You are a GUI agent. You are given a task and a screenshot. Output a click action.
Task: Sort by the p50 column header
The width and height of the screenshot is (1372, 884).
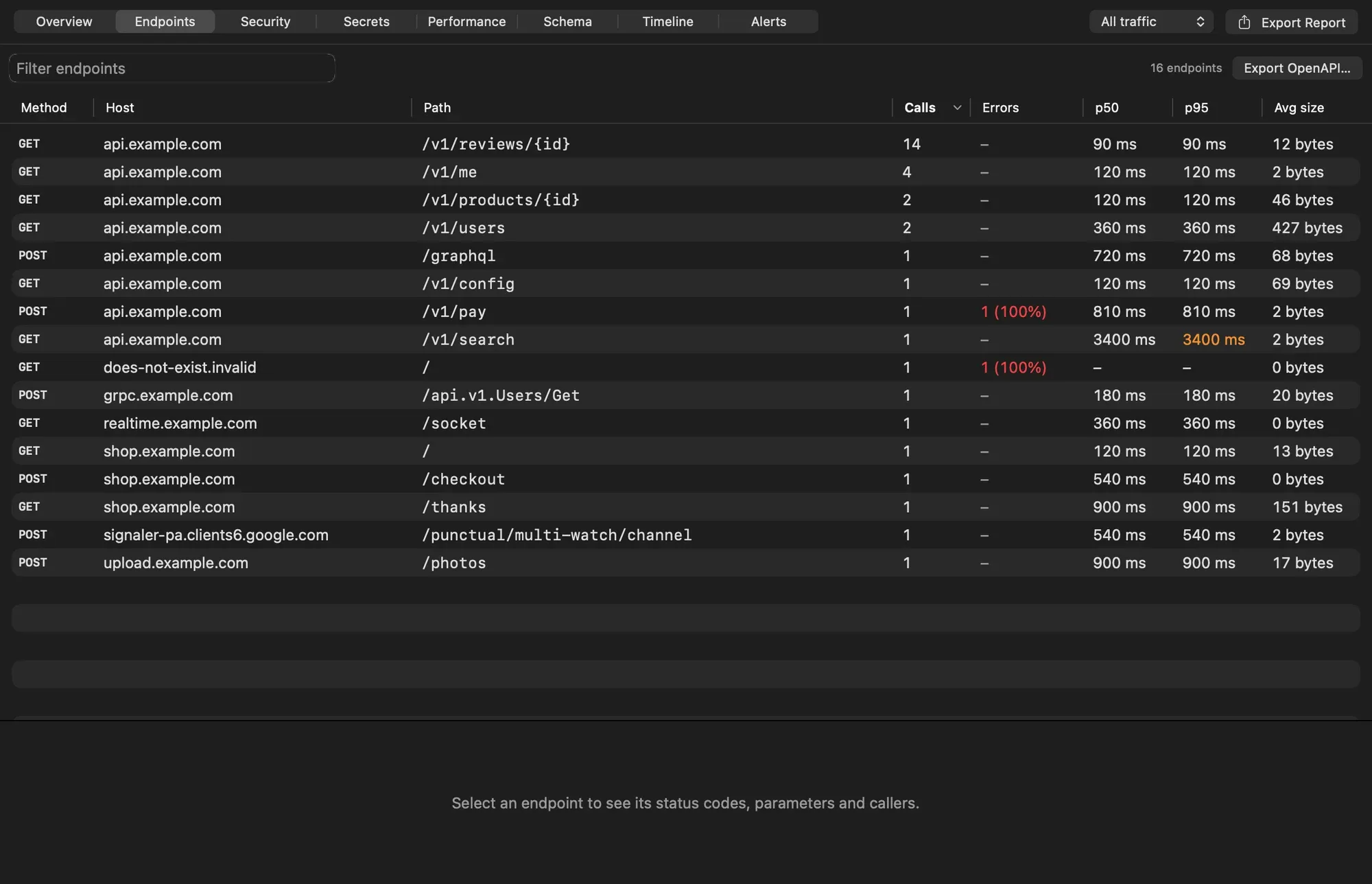pyautogui.click(x=1107, y=108)
